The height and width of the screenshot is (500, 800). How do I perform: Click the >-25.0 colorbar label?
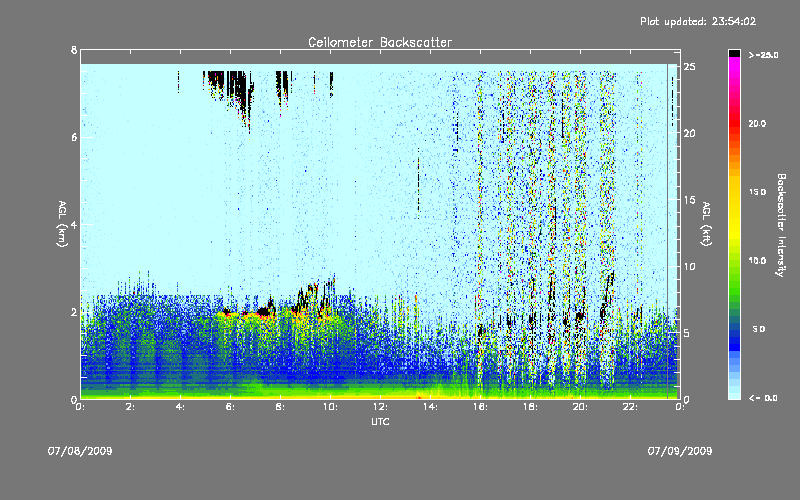763,55
